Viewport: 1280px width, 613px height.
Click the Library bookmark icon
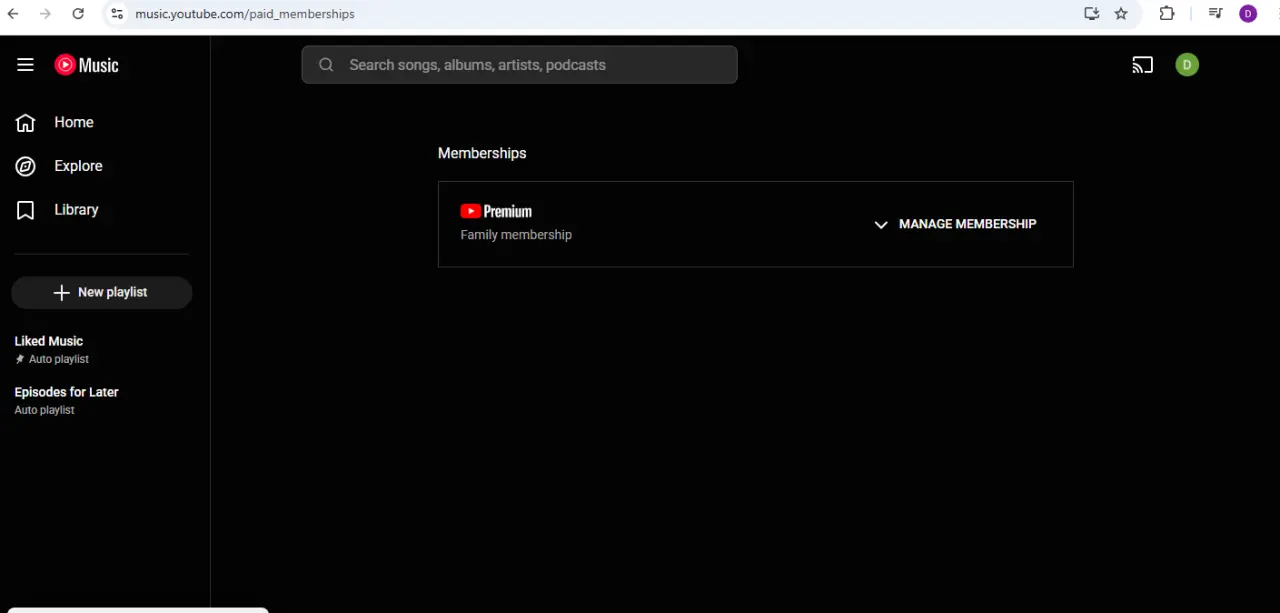click(25, 210)
